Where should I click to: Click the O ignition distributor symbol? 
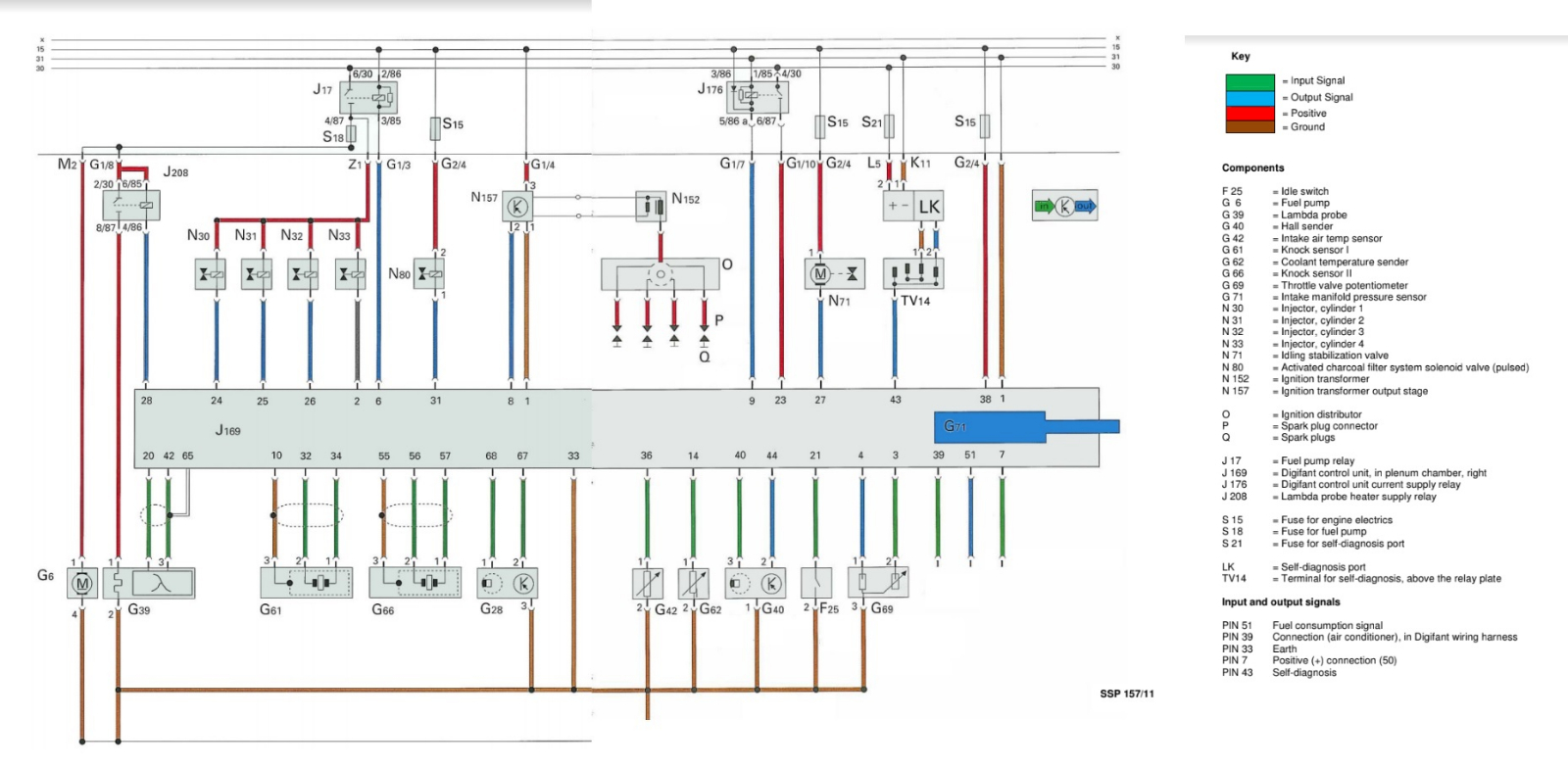(x=661, y=274)
